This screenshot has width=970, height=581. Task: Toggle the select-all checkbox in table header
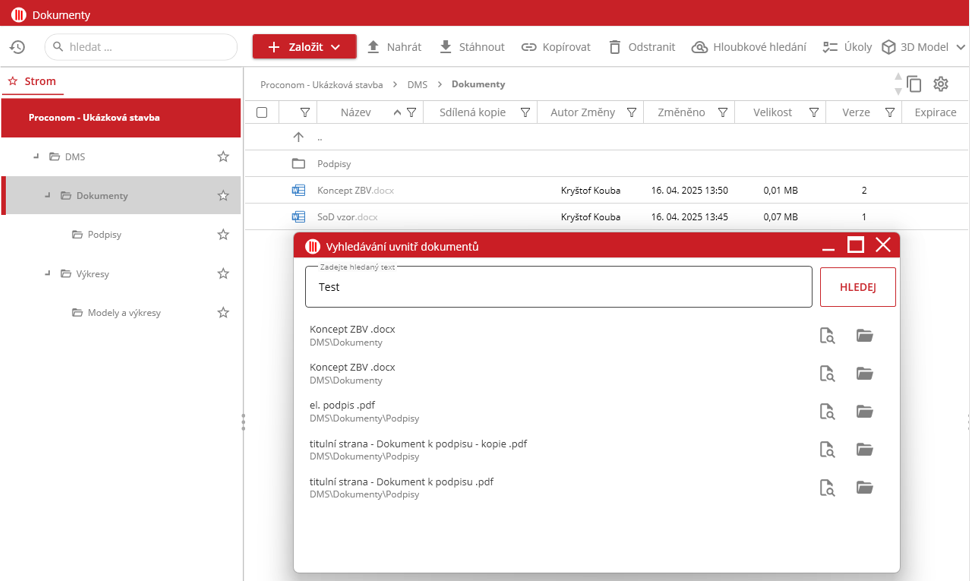[x=262, y=113]
